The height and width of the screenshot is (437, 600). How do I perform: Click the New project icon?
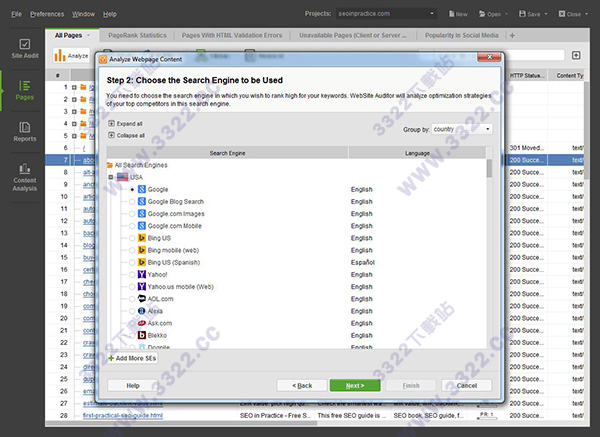coord(452,14)
